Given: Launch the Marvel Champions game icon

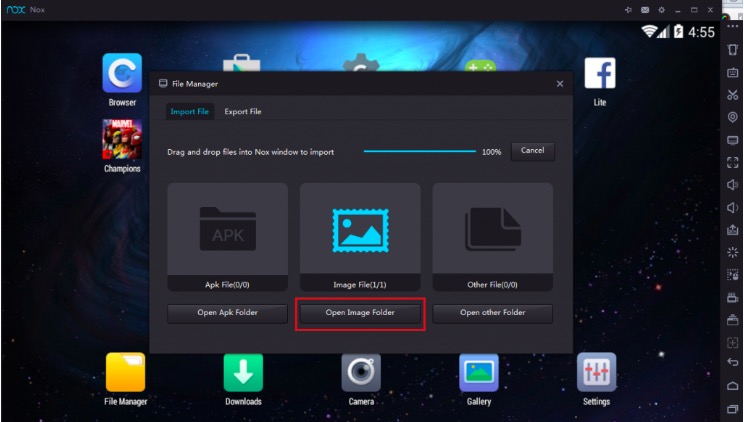Looking at the screenshot, I should pyautogui.click(x=122, y=139).
